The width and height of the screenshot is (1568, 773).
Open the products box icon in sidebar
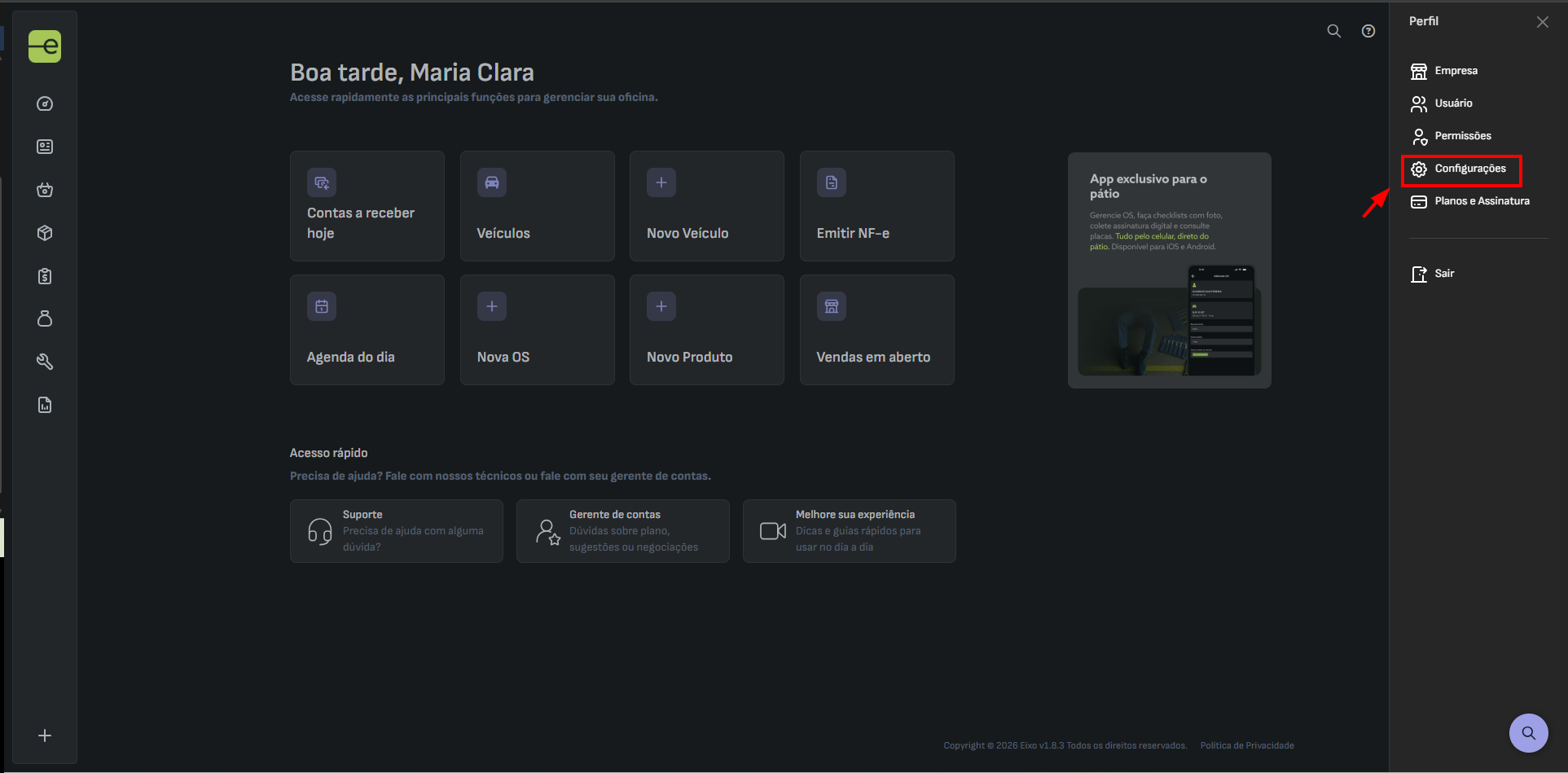coord(45,233)
